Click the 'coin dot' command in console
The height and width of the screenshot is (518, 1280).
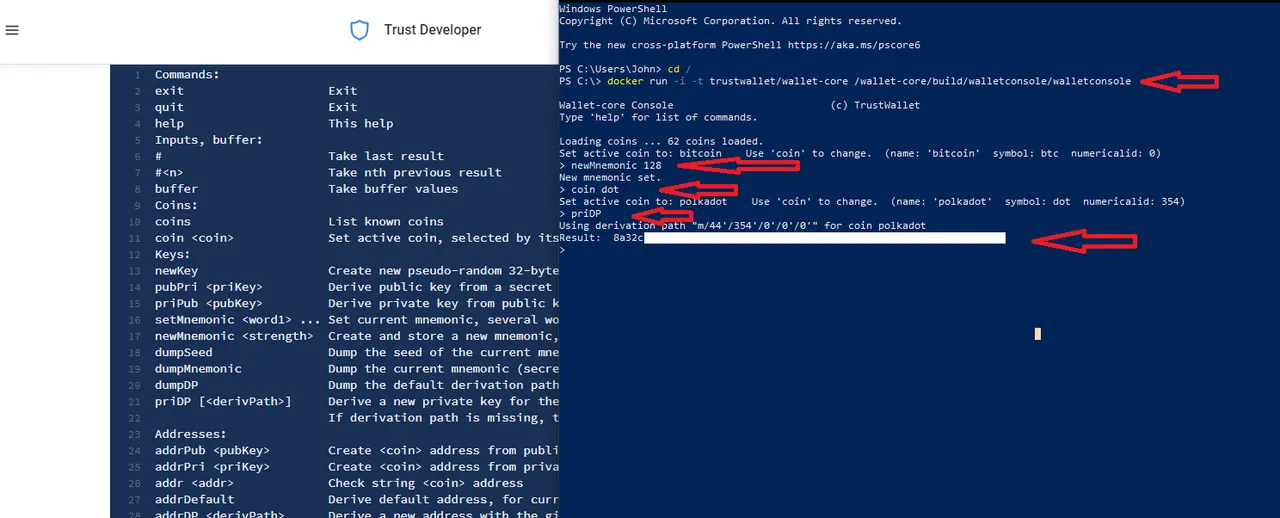[595, 189]
